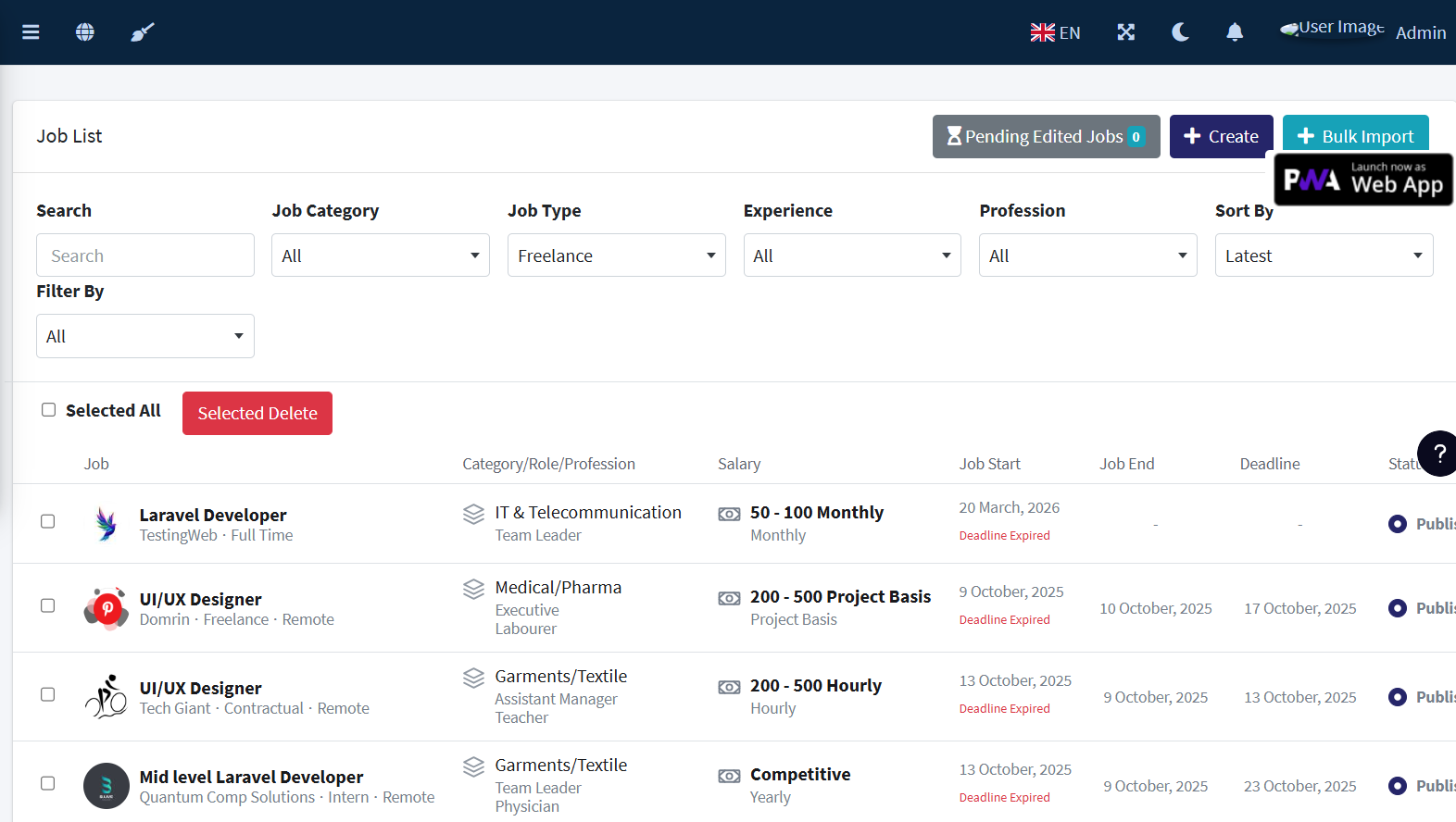Open the EN language menu
This screenshot has width=1456, height=822.
1056,32
